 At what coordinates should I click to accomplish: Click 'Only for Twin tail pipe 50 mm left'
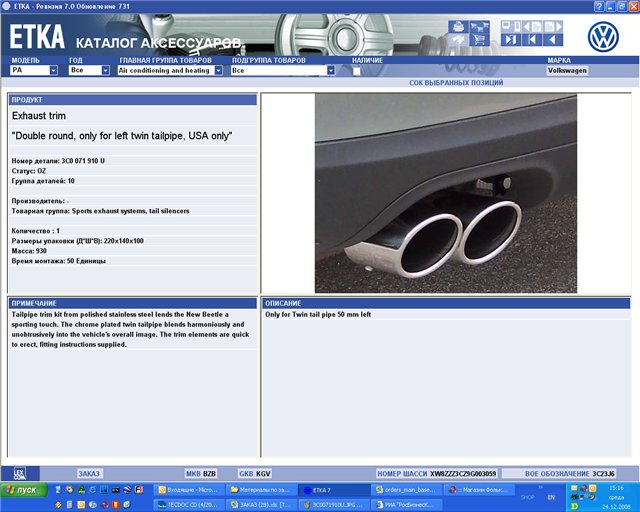point(318,314)
